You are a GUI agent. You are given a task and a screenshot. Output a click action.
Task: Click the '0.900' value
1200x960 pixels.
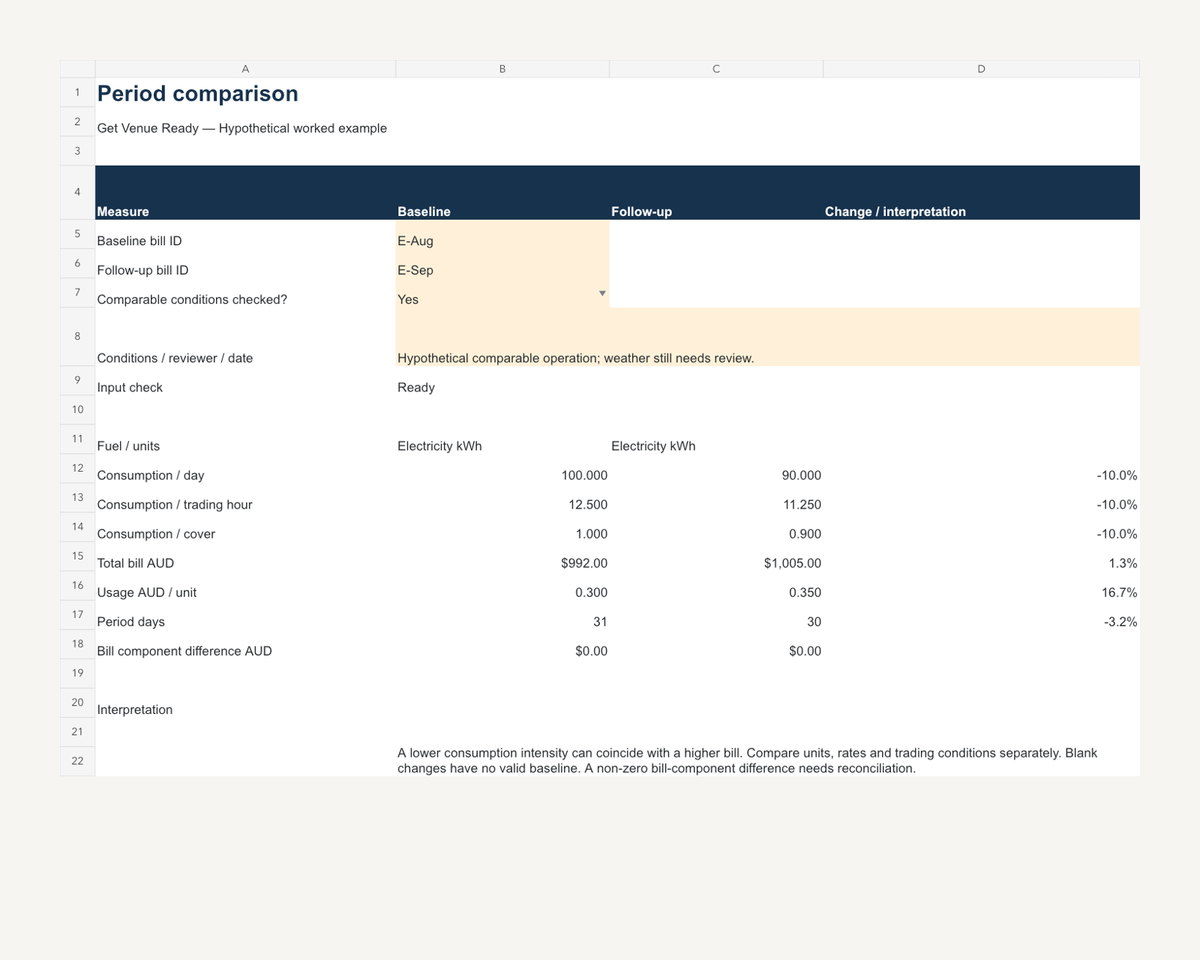(805, 534)
